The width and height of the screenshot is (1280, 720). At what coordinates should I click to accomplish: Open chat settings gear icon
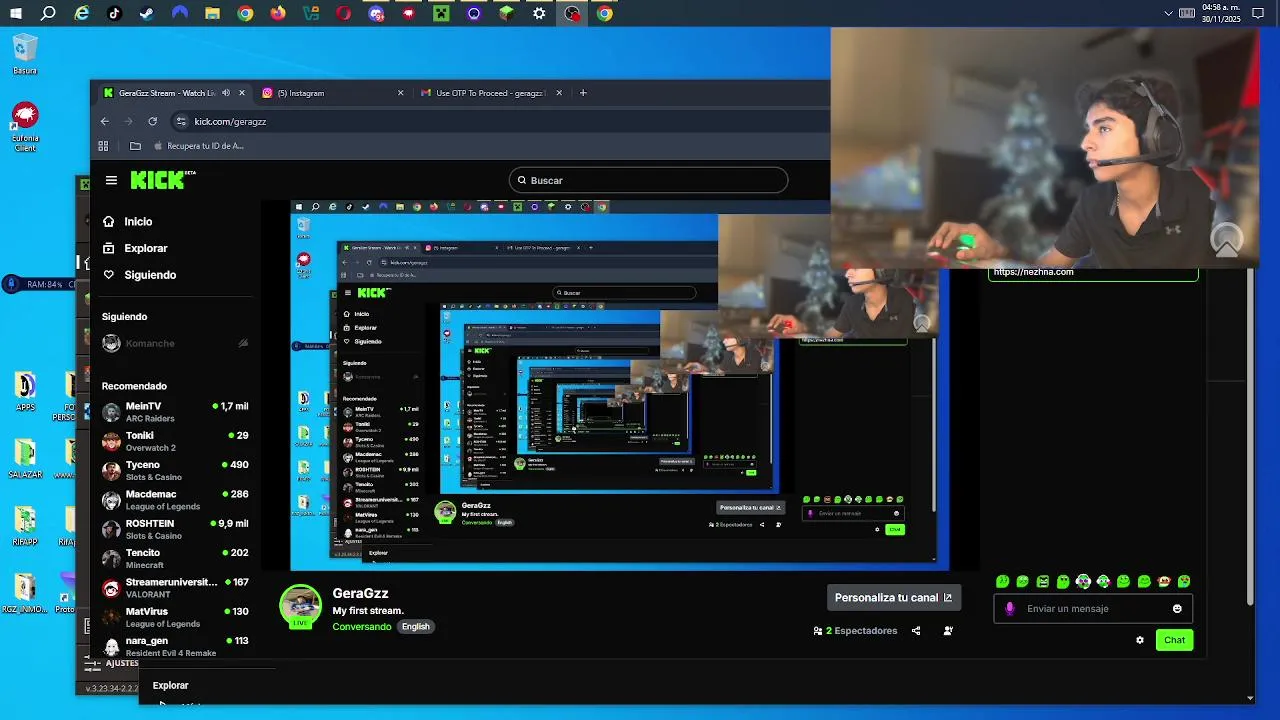tap(1140, 640)
